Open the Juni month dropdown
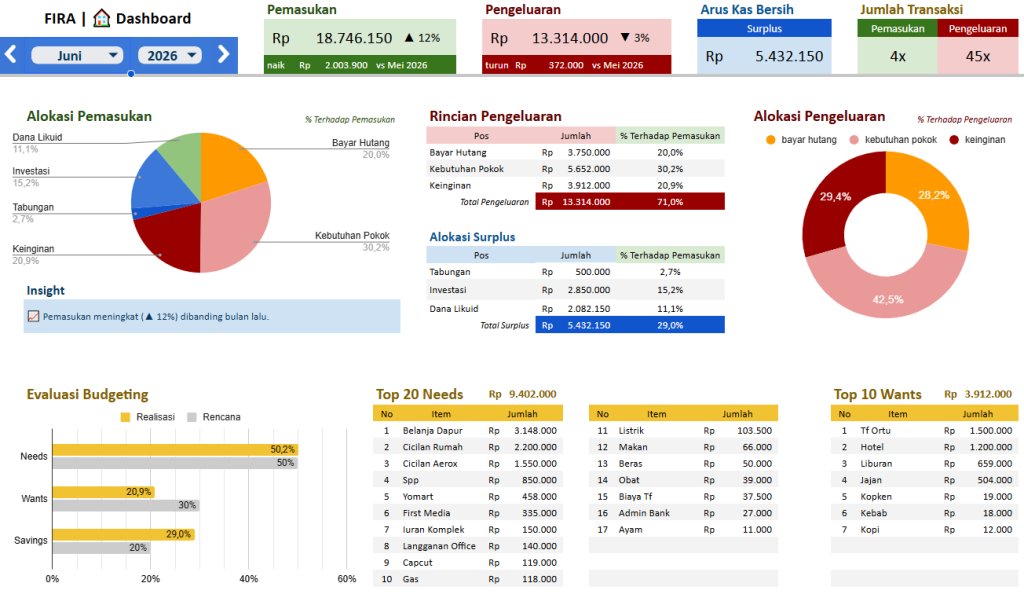Image resolution: width=1024 pixels, height=605 pixels. [77, 56]
